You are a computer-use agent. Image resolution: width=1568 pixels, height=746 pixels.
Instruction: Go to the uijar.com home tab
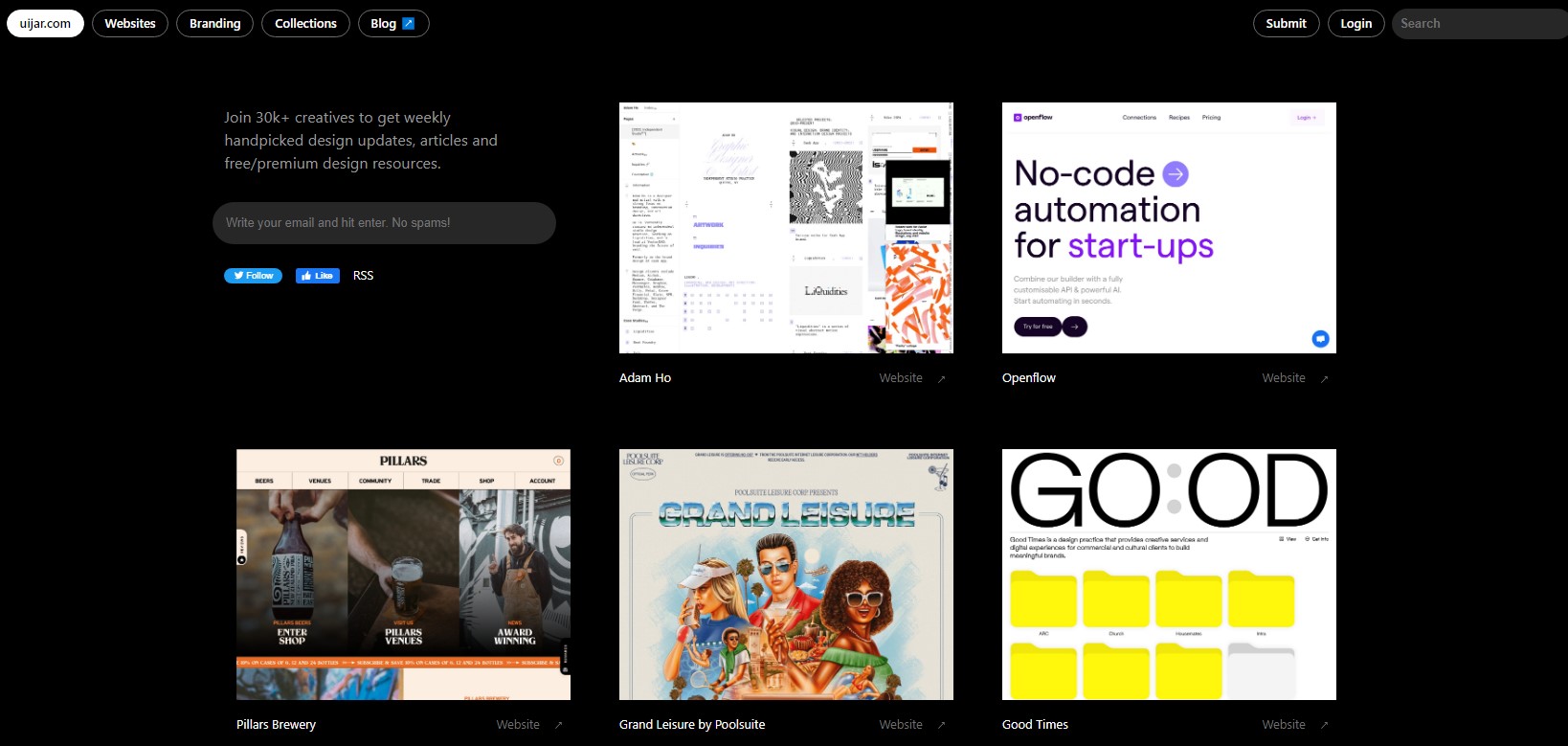click(45, 24)
